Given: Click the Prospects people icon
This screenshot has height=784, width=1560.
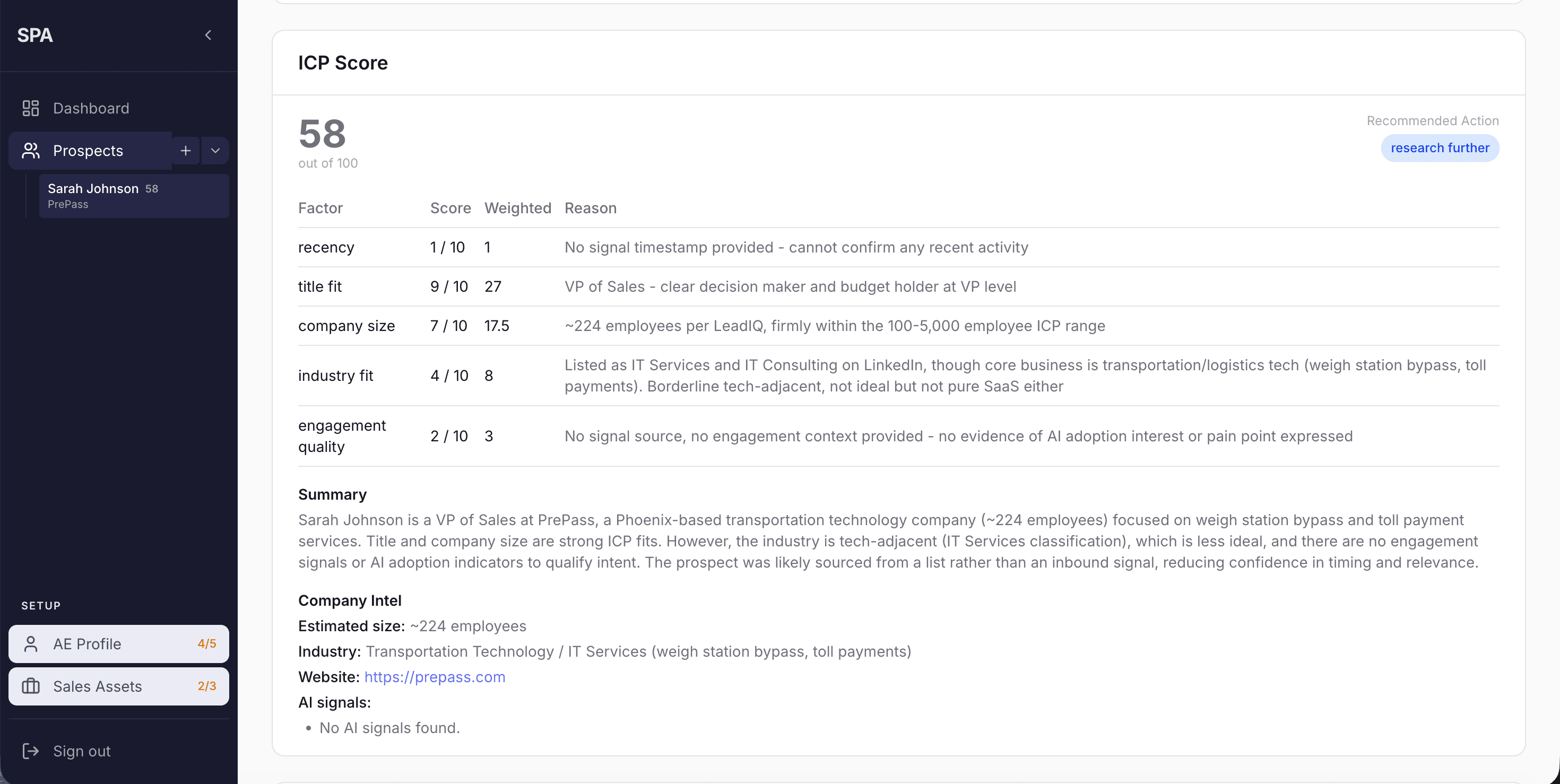Looking at the screenshot, I should point(30,151).
